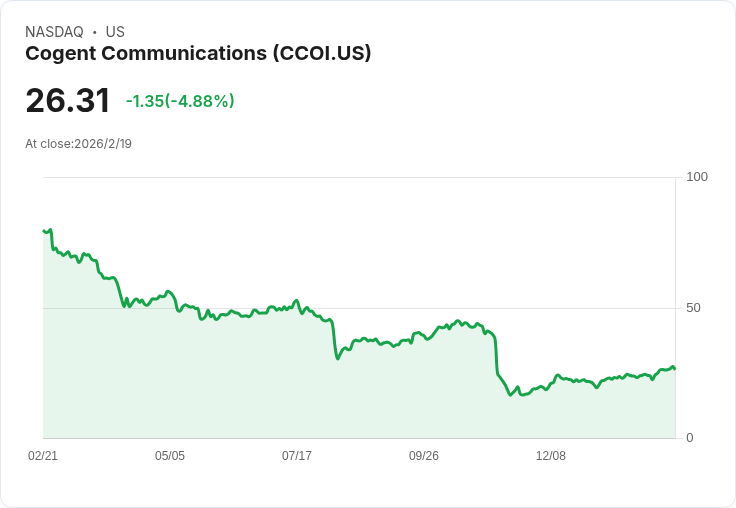Viewport: 736px width, 508px height.
Task: Click the 100 y-axis label
Action: click(697, 177)
